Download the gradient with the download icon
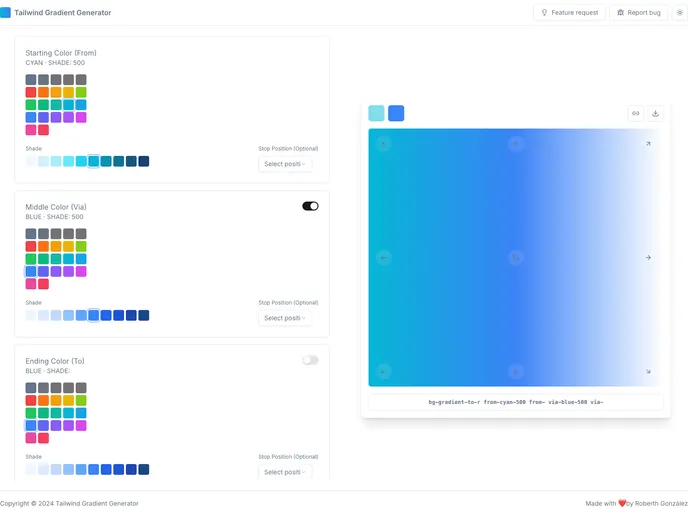 click(656, 113)
